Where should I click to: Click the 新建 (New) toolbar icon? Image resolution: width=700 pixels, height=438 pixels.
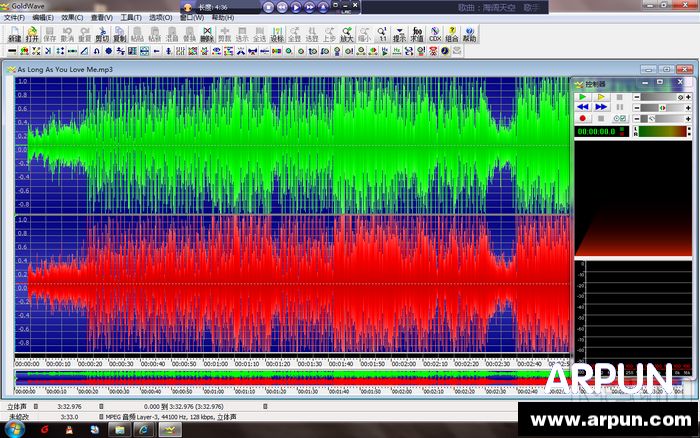point(14,35)
